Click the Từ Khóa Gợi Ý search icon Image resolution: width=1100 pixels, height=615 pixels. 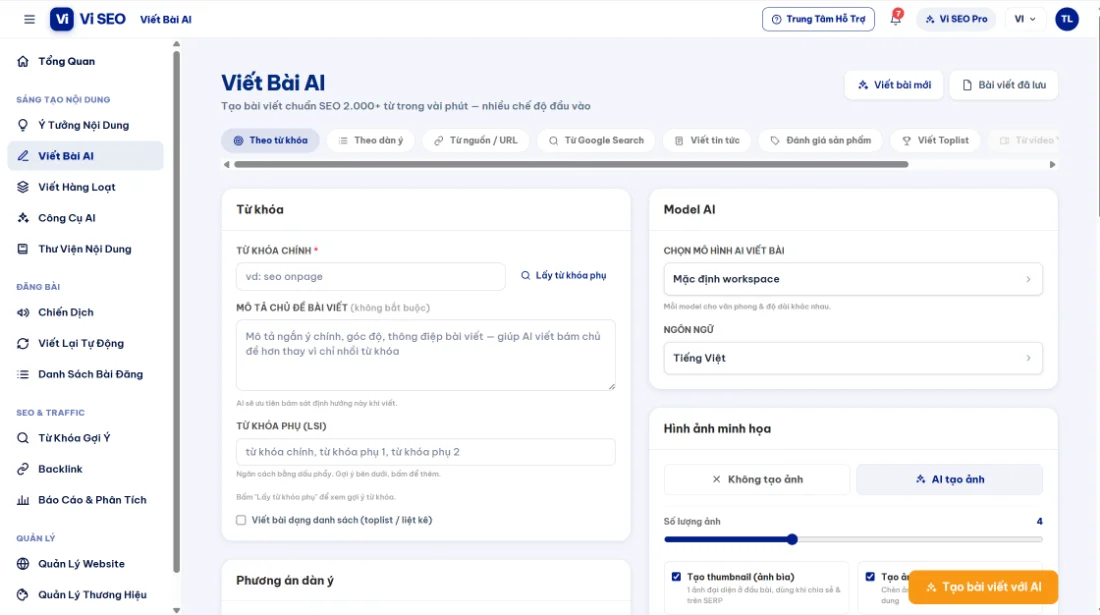(23, 438)
